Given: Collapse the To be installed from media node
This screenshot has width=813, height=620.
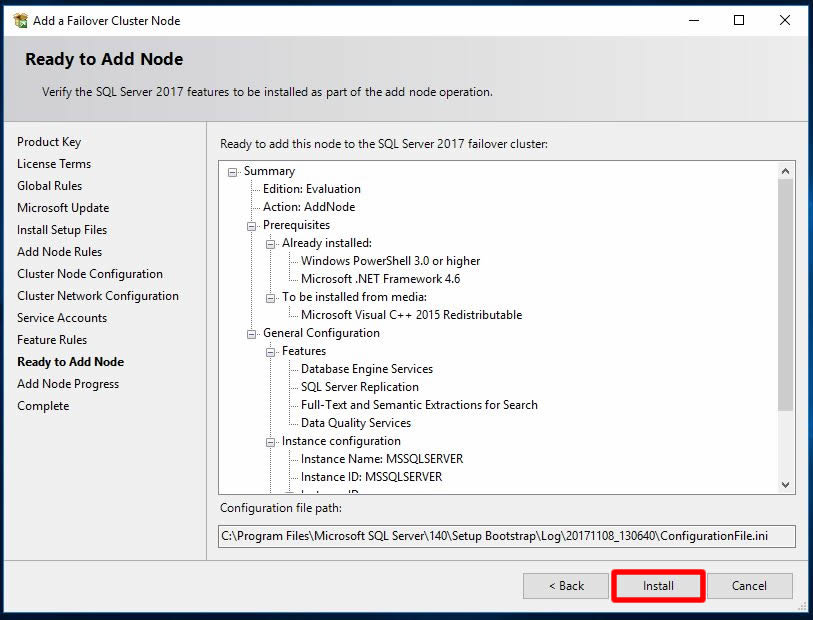Looking at the screenshot, I should pyautogui.click(x=271, y=298).
